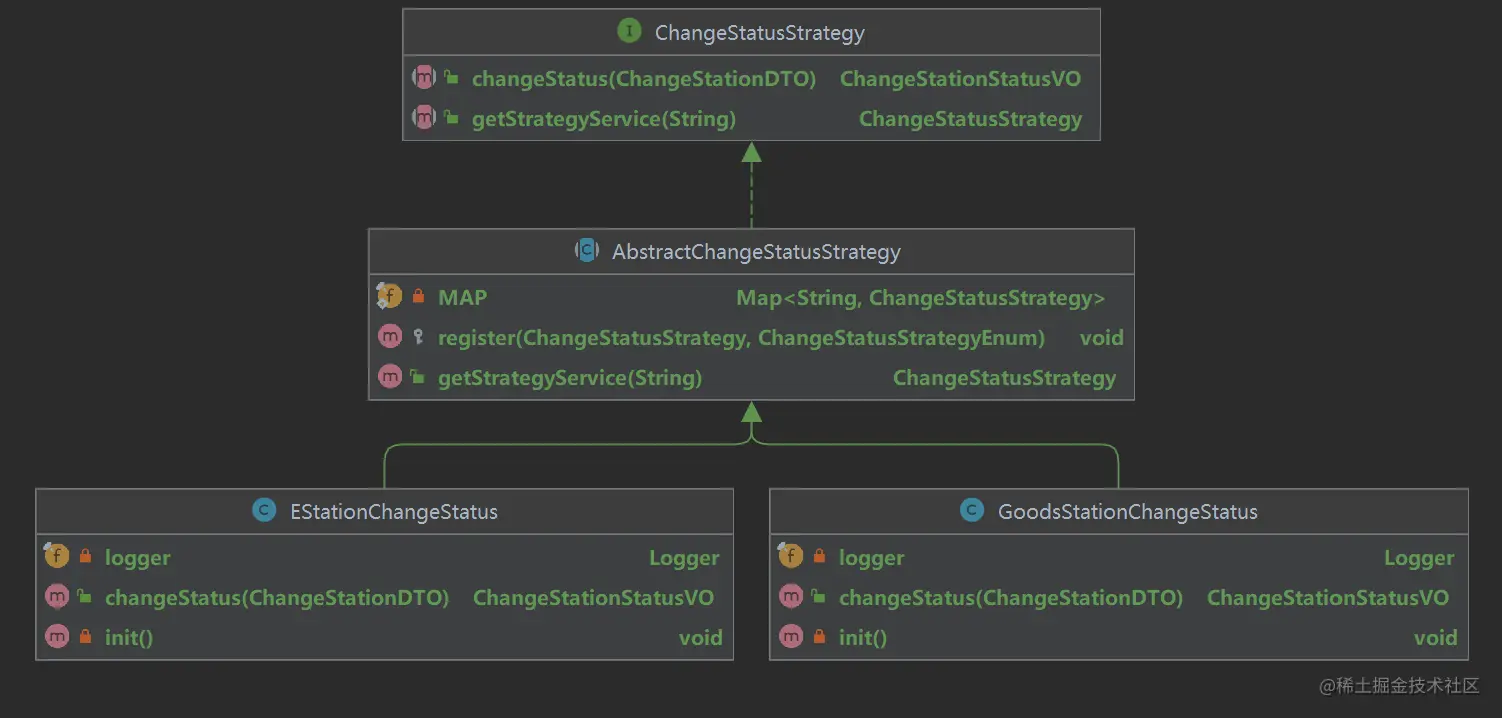The image size is (1502, 718).
Task: Click the public icon of changeStatus in ChangeStatusStrategy
Action: [452, 78]
